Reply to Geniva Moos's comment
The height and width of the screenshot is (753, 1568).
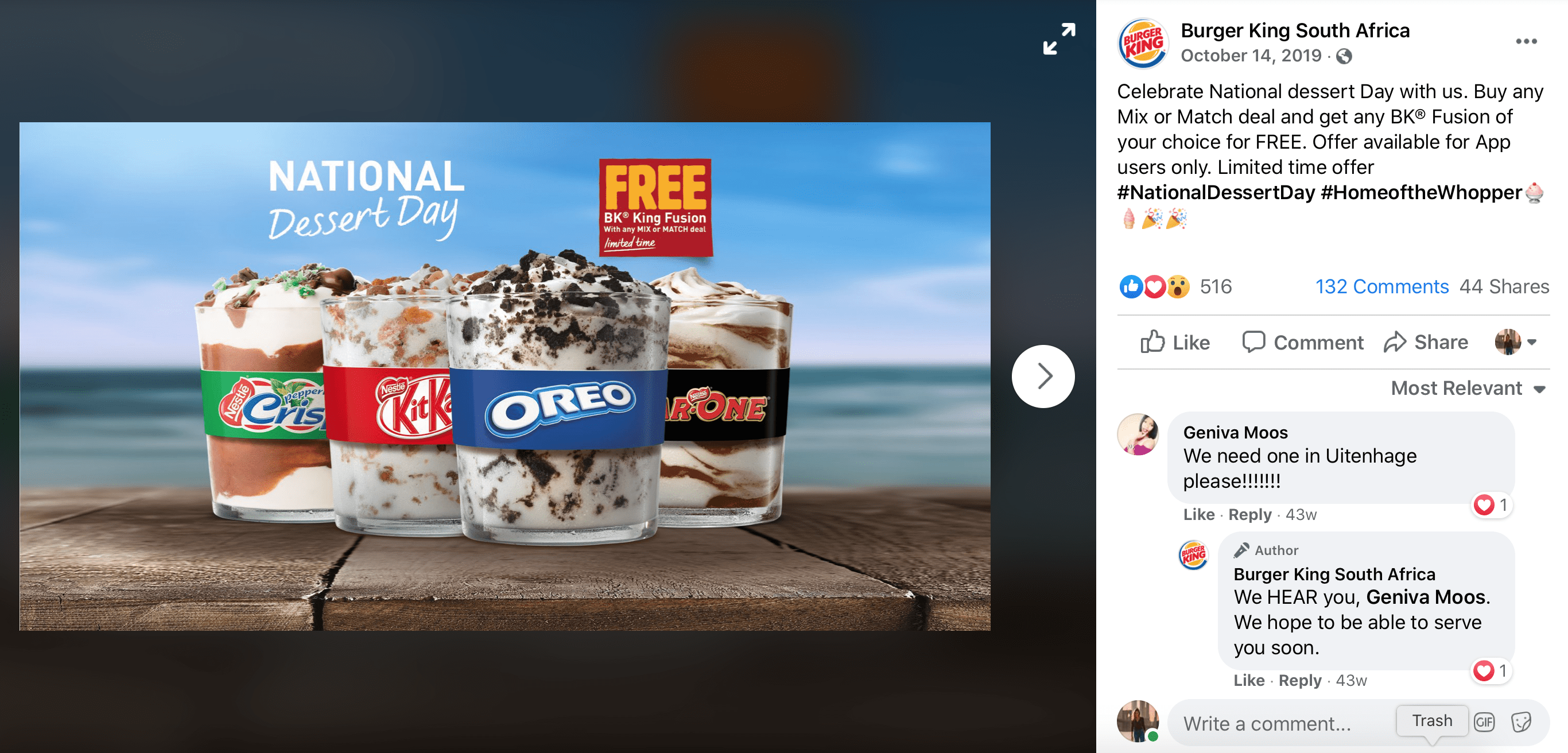1249,515
